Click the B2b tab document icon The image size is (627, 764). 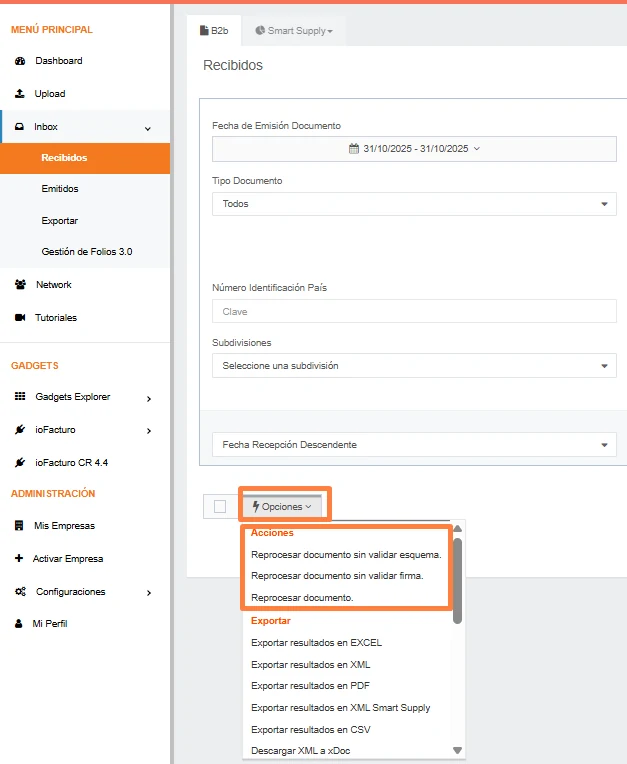pos(205,30)
